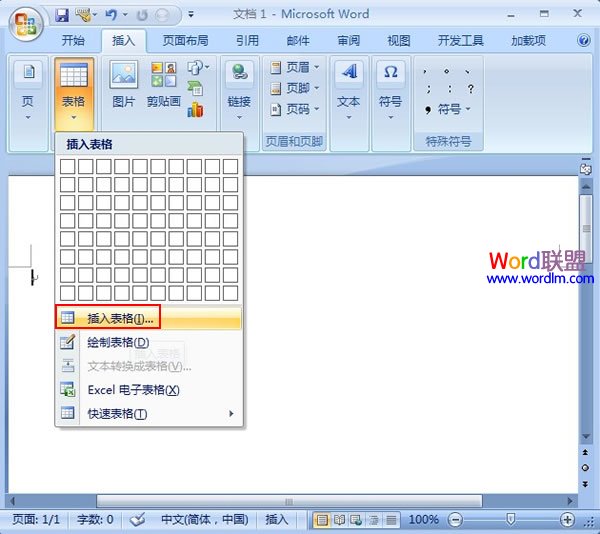Viewport: 600px width, 534px height.
Task: Click the pencil draw table icon
Action: 68,342
